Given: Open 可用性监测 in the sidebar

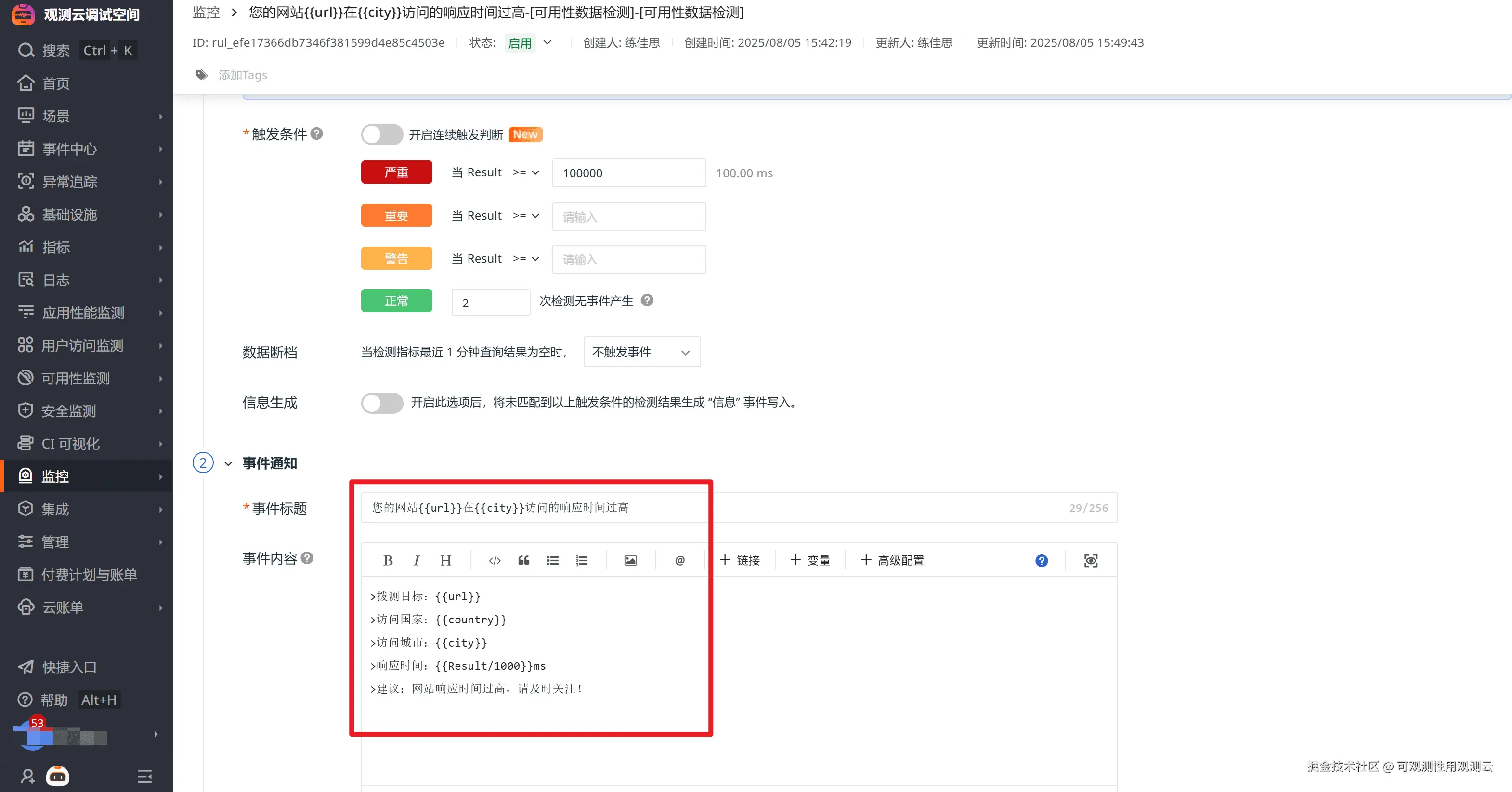Looking at the screenshot, I should point(75,378).
